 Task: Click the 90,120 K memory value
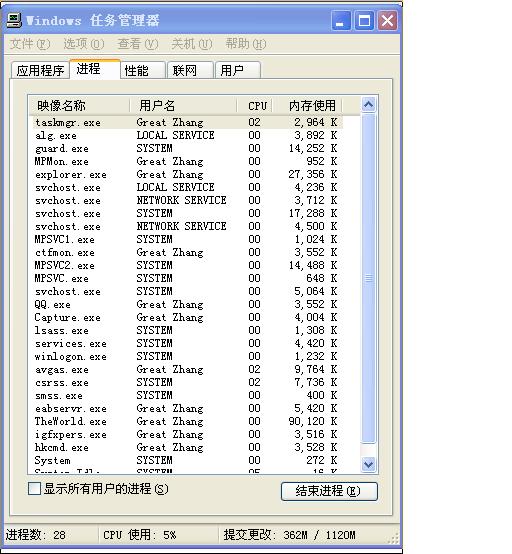point(313,421)
